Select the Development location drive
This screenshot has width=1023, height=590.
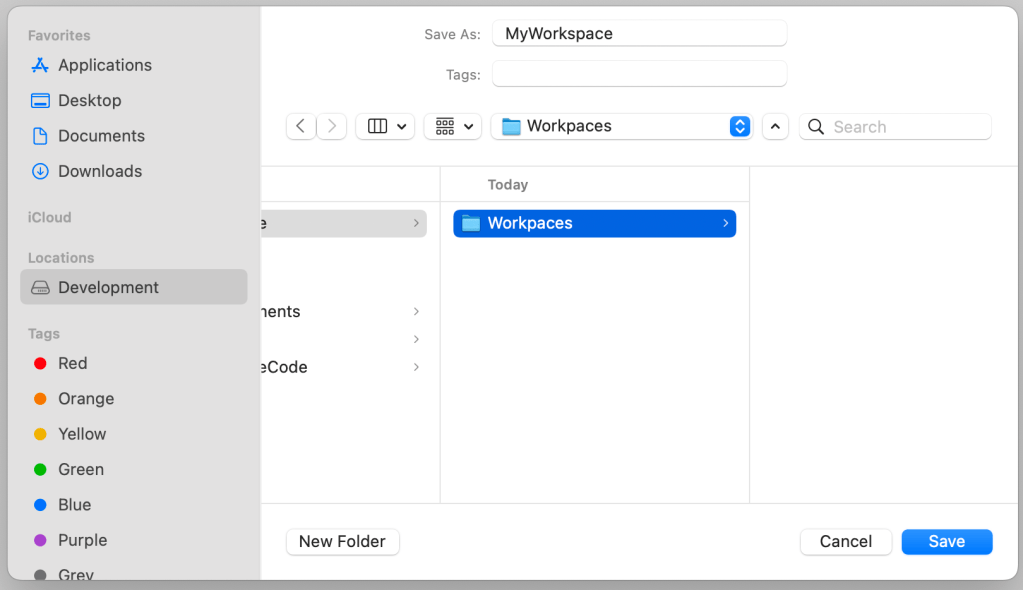108,287
